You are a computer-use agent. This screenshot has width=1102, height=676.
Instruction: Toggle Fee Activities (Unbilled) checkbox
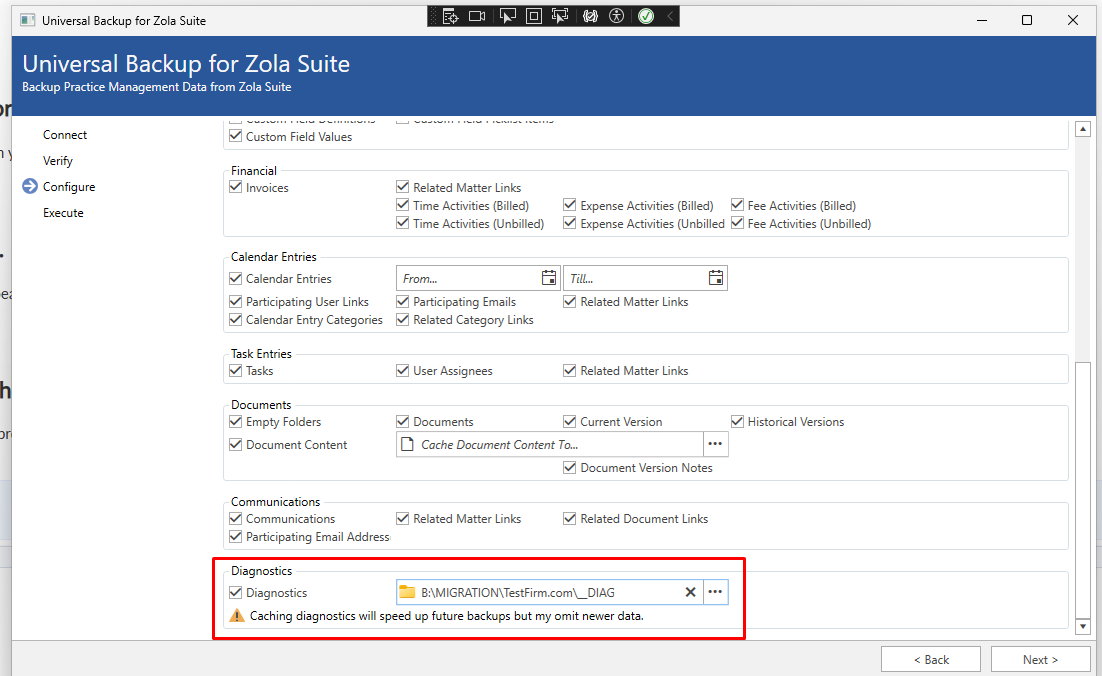click(x=737, y=223)
